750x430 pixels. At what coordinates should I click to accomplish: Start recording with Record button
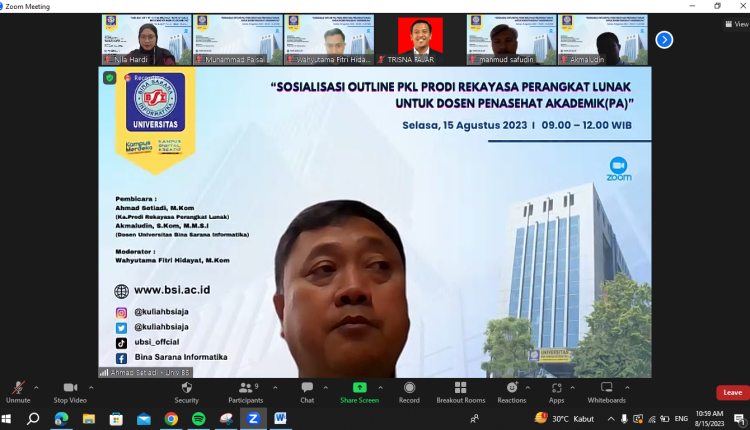click(409, 392)
